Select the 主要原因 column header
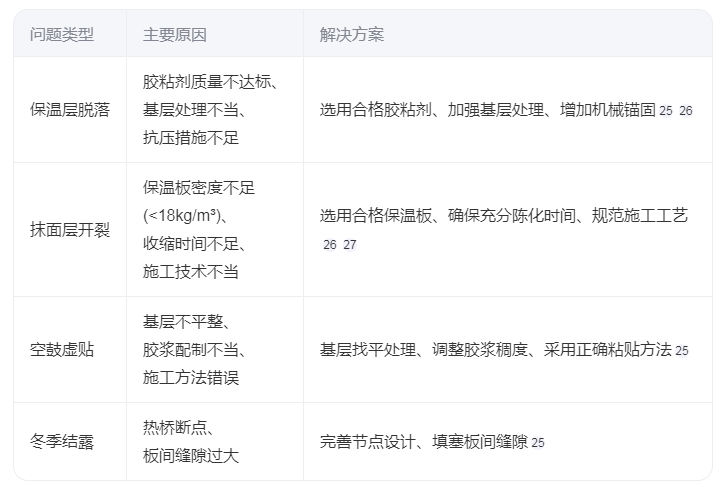Screen dimensions: 724x487 175,35
